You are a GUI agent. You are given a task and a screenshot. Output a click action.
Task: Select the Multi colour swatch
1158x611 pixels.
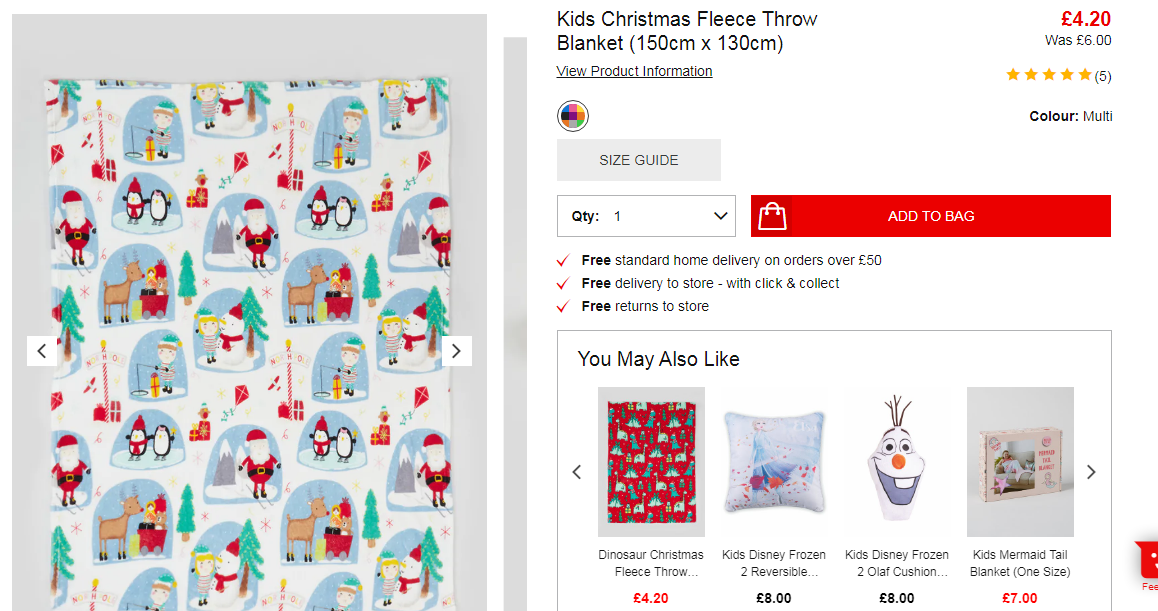(572, 116)
